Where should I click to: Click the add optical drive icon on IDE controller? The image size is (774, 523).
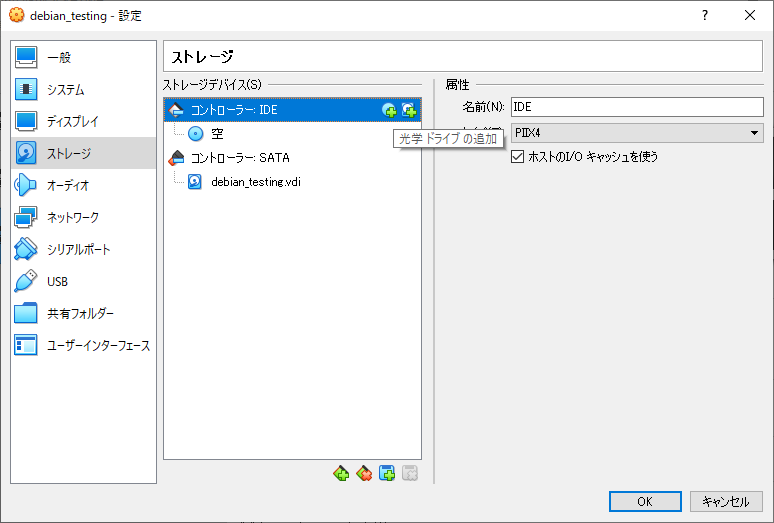coord(389,110)
